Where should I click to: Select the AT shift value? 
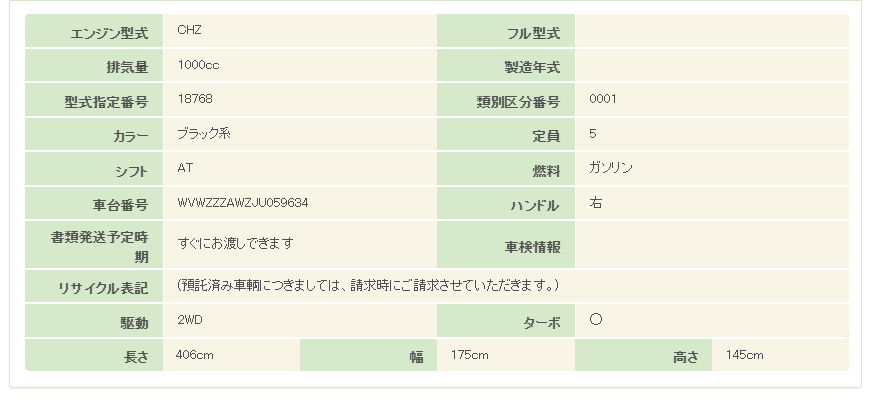click(185, 168)
